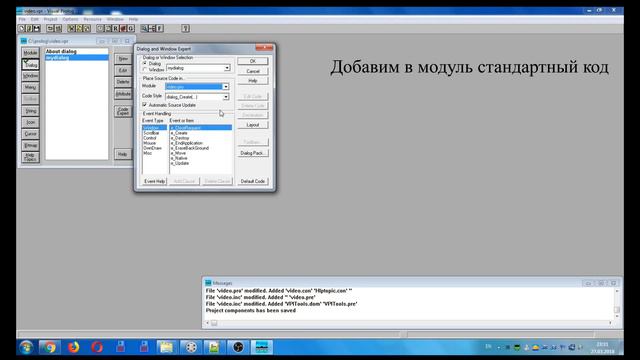Click the New file toolbar icon
Viewport: 640px width, 360px height.
pyautogui.click(x=22, y=28)
